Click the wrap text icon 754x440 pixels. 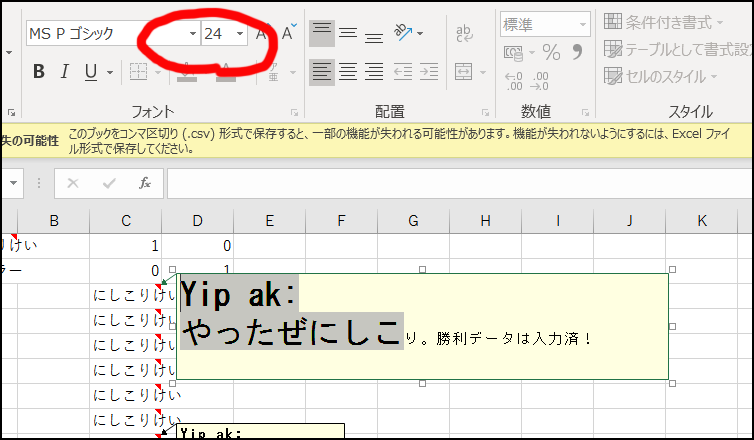coord(464,33)
